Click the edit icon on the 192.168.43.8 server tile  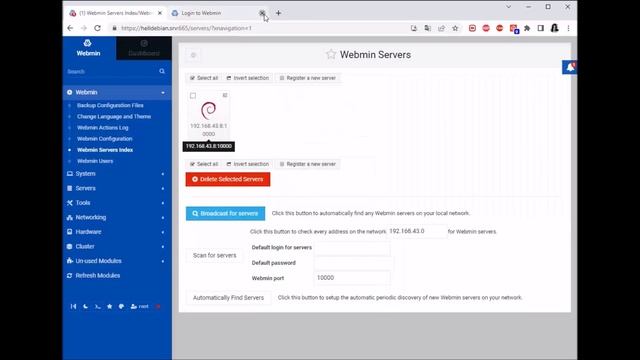point(225,95)
